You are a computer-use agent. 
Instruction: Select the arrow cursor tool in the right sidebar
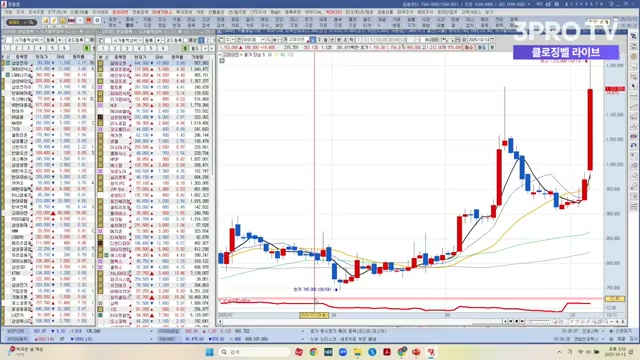click(x=633, y=87)
